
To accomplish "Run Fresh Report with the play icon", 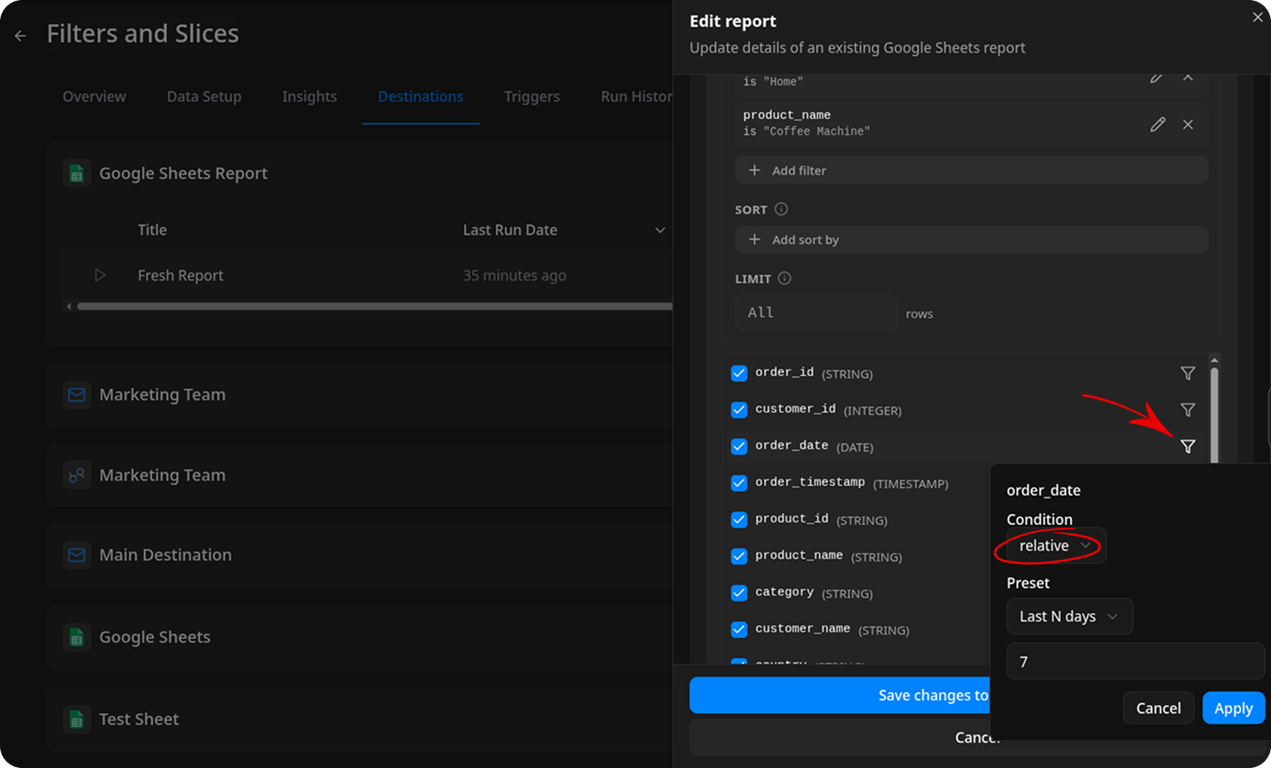I will pyautogui.click(x=100, y=275).
